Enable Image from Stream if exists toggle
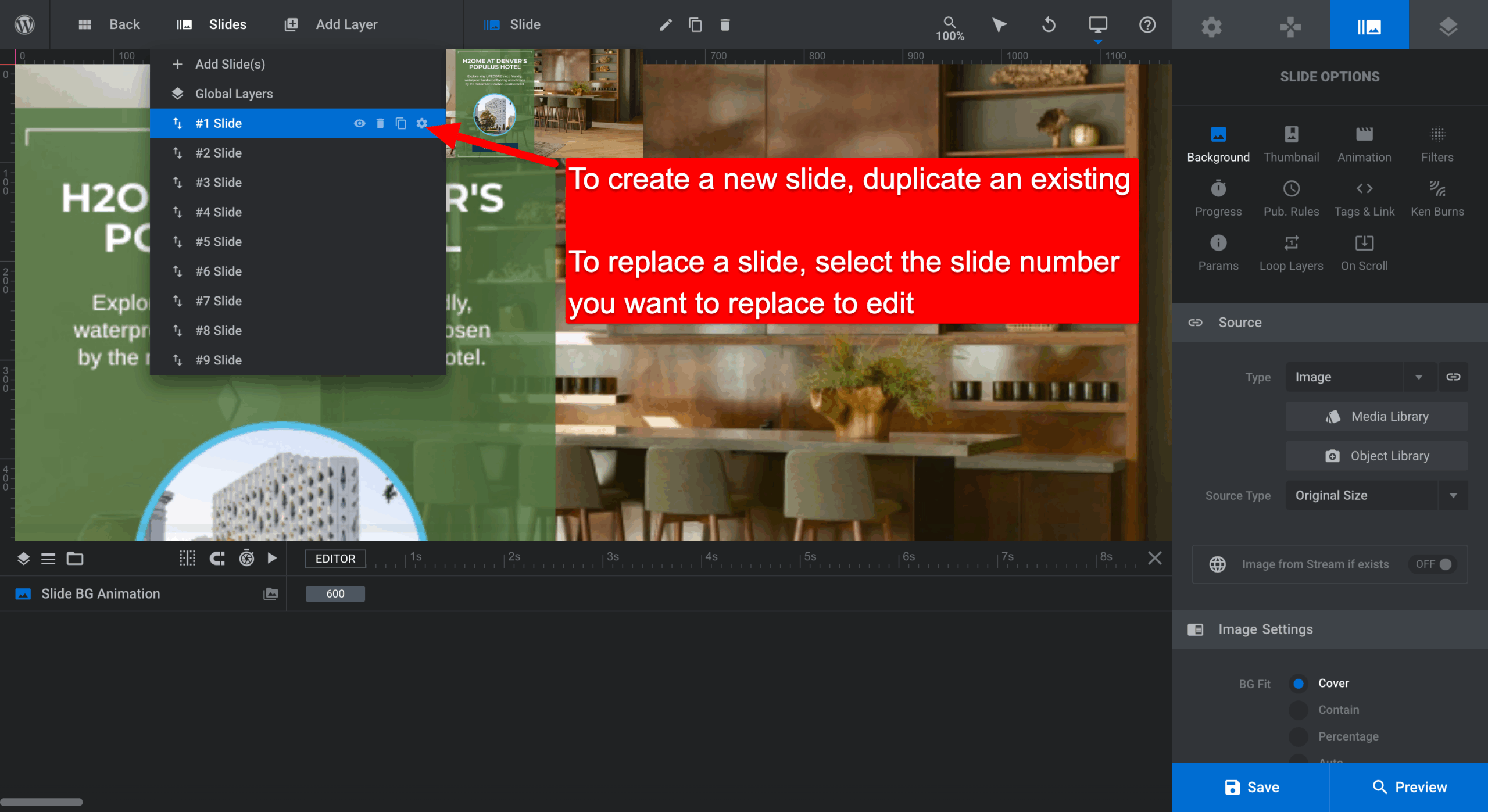The image size is (1488, 812). pyautogui.click(x=1434, y=564)
